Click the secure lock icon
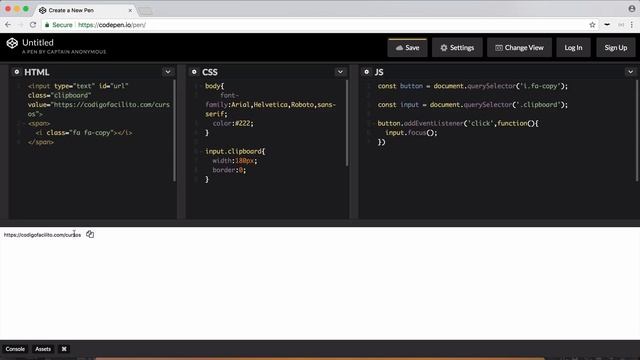 pos(47,25)
